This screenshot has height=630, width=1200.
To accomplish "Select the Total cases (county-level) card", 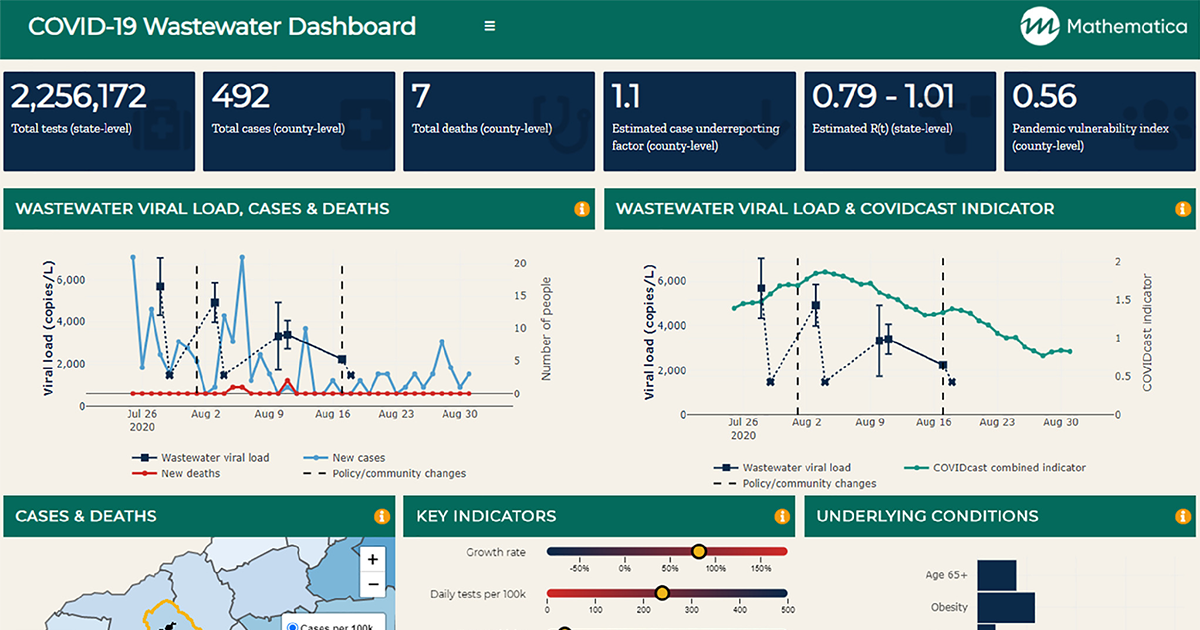I will (300, 121).
